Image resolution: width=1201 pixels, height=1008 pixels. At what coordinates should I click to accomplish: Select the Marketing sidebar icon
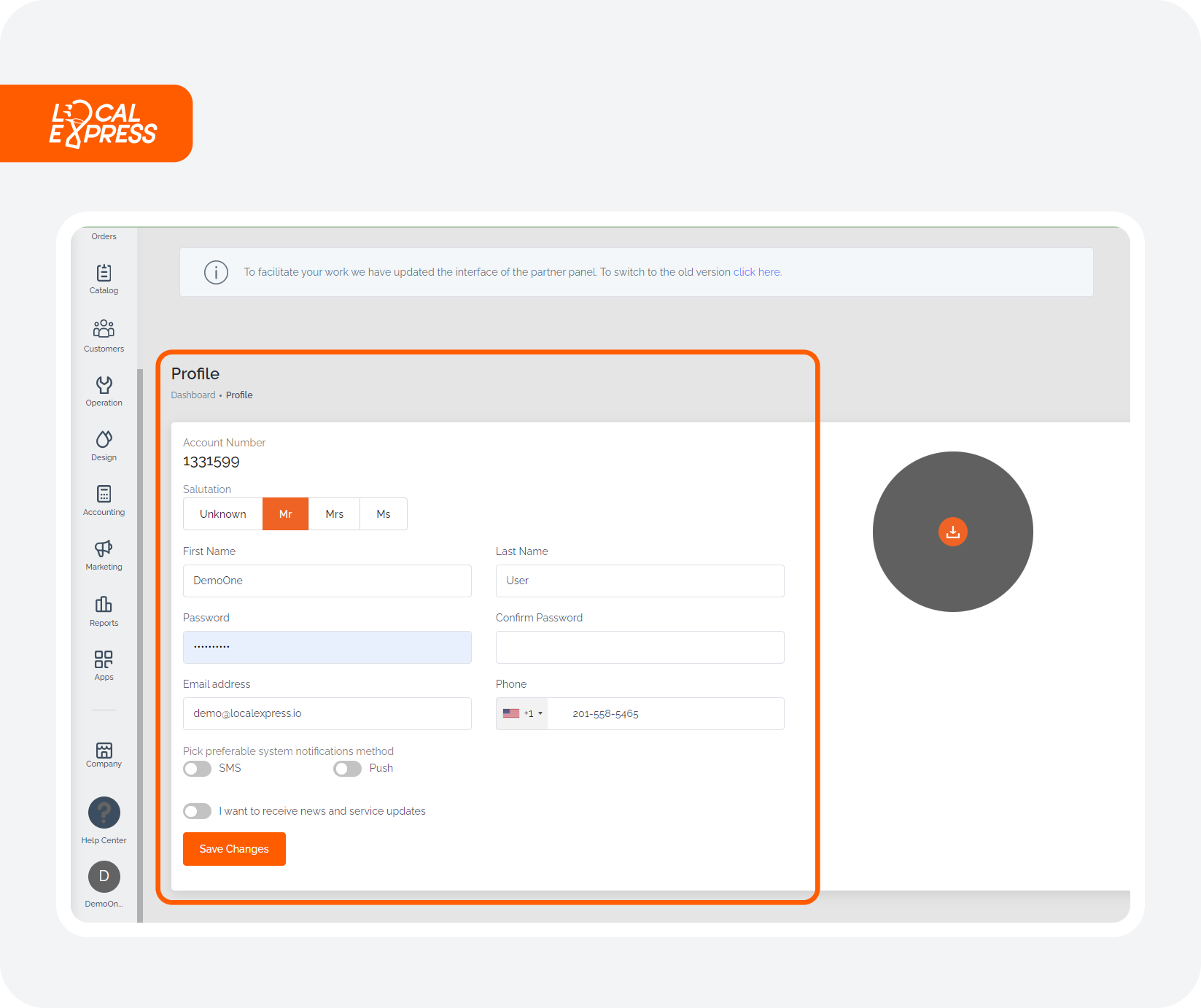(104, 554)
